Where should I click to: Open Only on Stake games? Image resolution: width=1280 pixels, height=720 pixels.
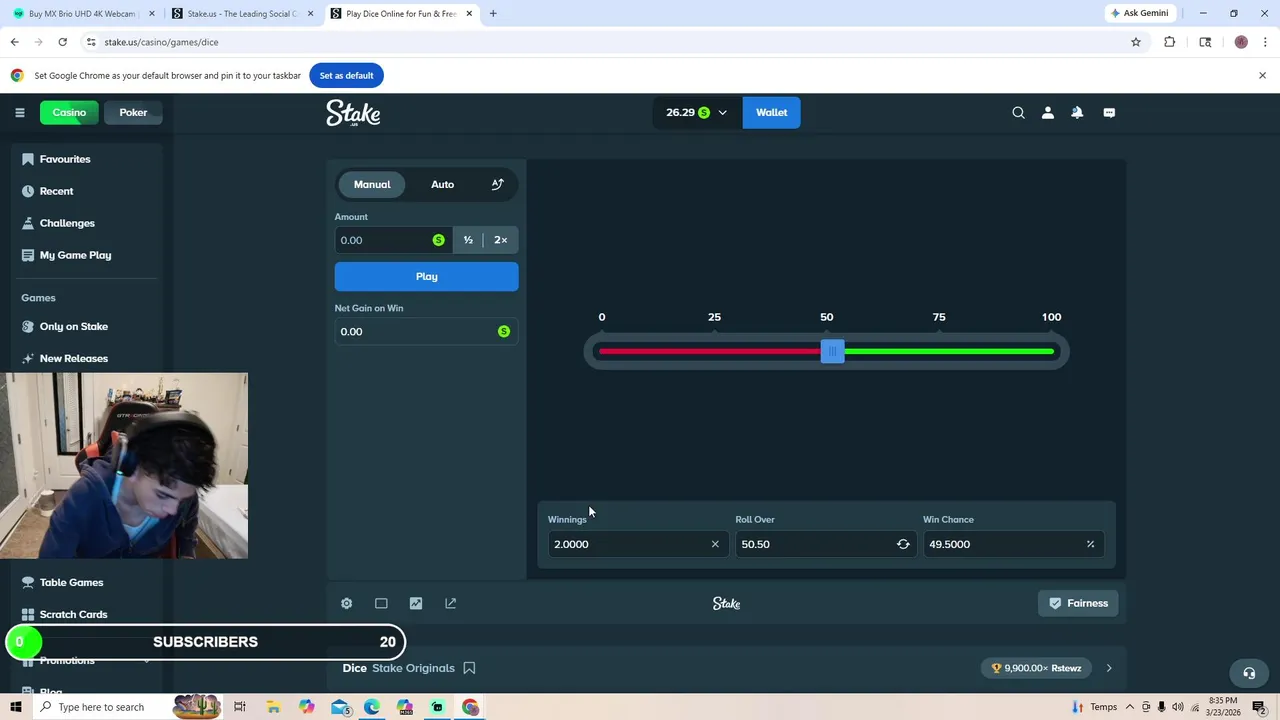click(x=73, y=326)
